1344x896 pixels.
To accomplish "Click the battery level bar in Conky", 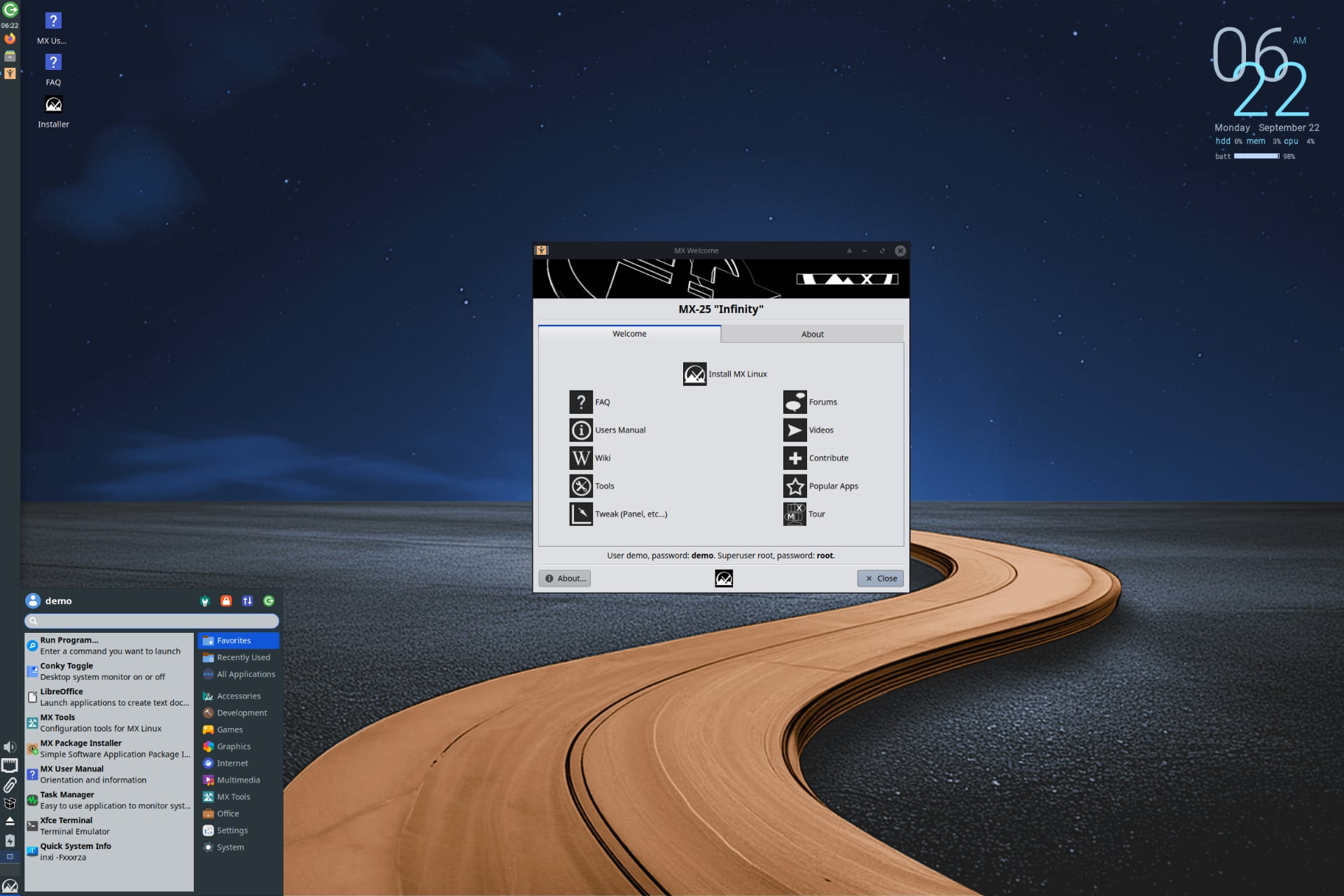I will pos(1256,157).
